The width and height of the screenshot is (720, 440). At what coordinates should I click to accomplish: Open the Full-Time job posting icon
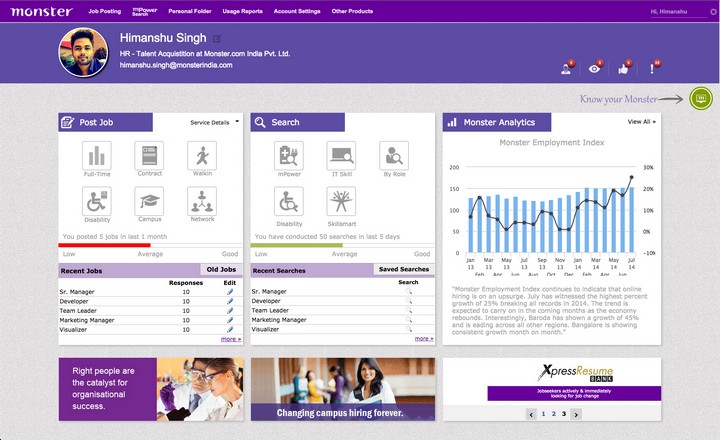tap(96, 156)
